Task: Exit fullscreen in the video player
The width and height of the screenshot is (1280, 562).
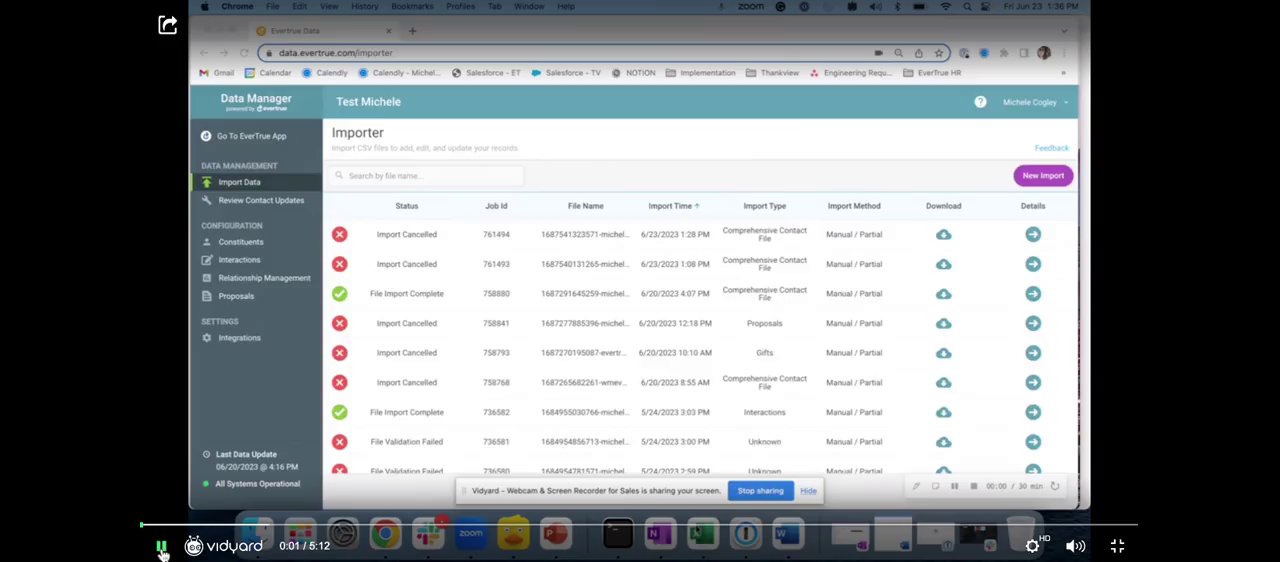Action: [1117, 546]
